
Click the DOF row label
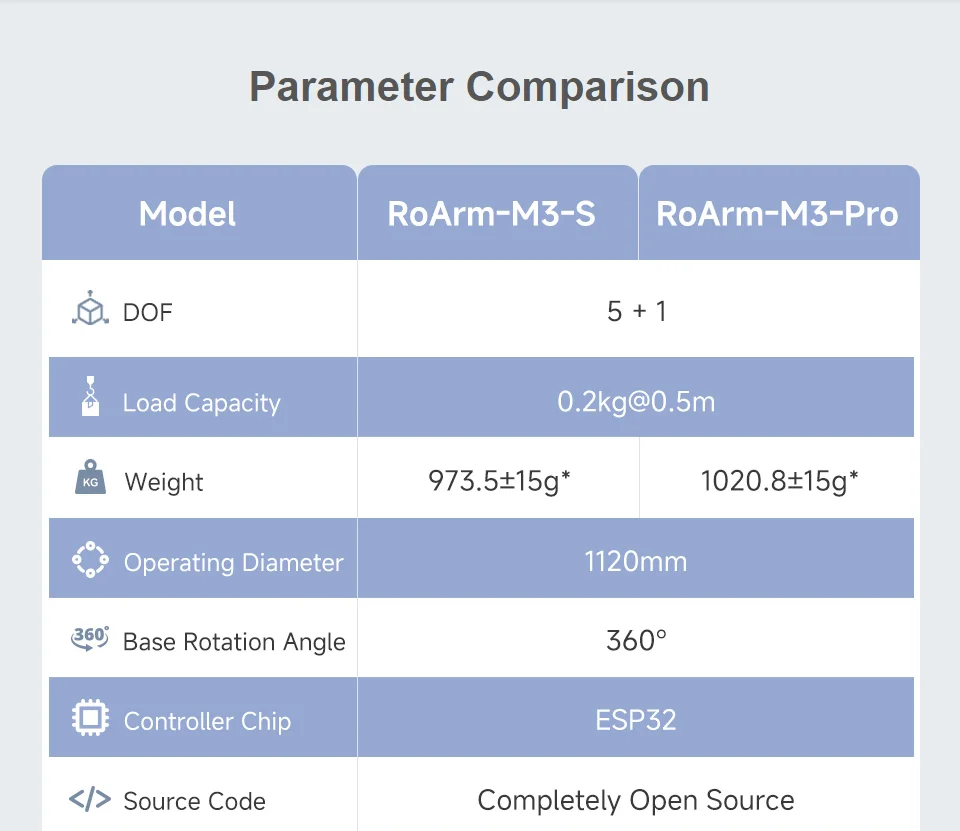[148, 312]
